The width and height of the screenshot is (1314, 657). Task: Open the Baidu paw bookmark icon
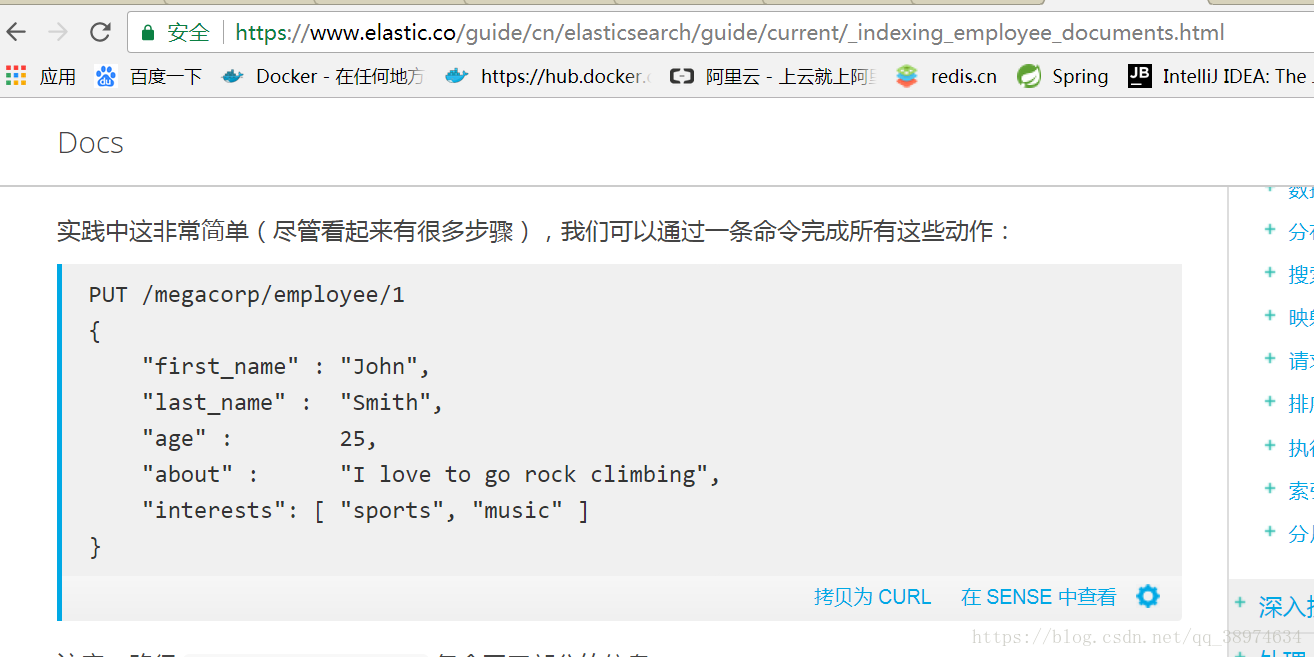click(106, 76)
